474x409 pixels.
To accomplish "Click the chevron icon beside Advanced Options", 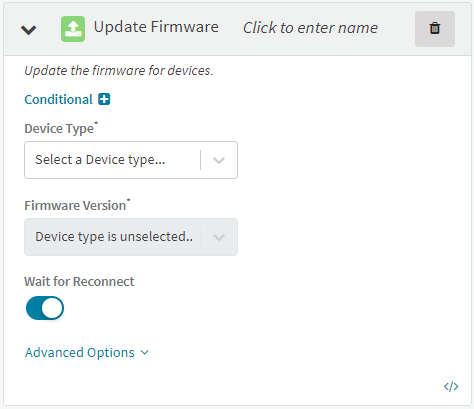I will click(145, 352).
